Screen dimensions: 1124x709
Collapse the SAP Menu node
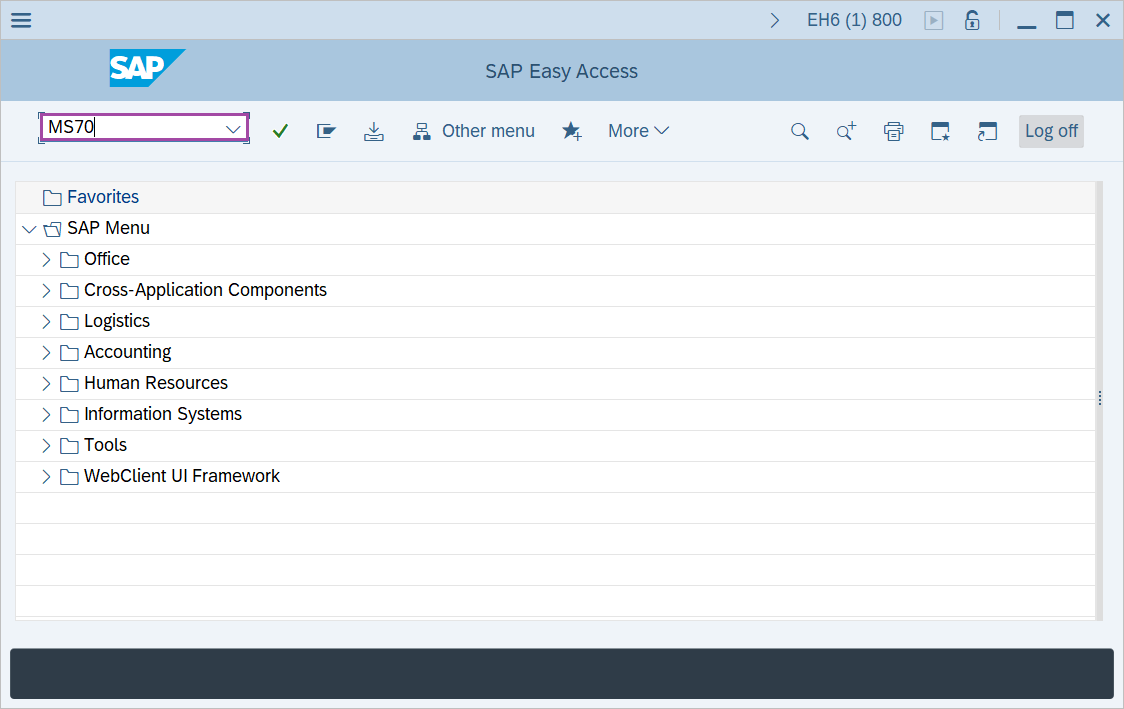pos(29,228)
